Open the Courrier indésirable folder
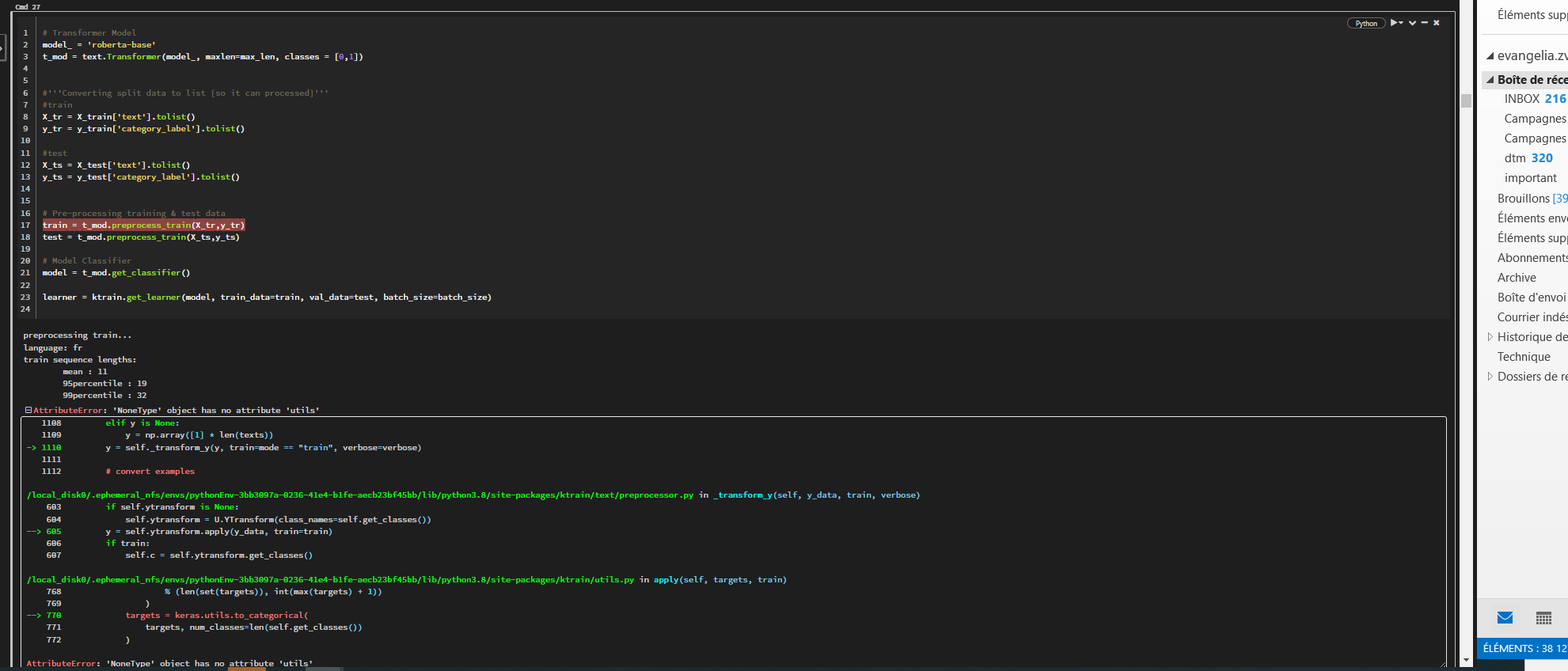The width and height of the screenshot is (1568, 671). point(1532,317)
